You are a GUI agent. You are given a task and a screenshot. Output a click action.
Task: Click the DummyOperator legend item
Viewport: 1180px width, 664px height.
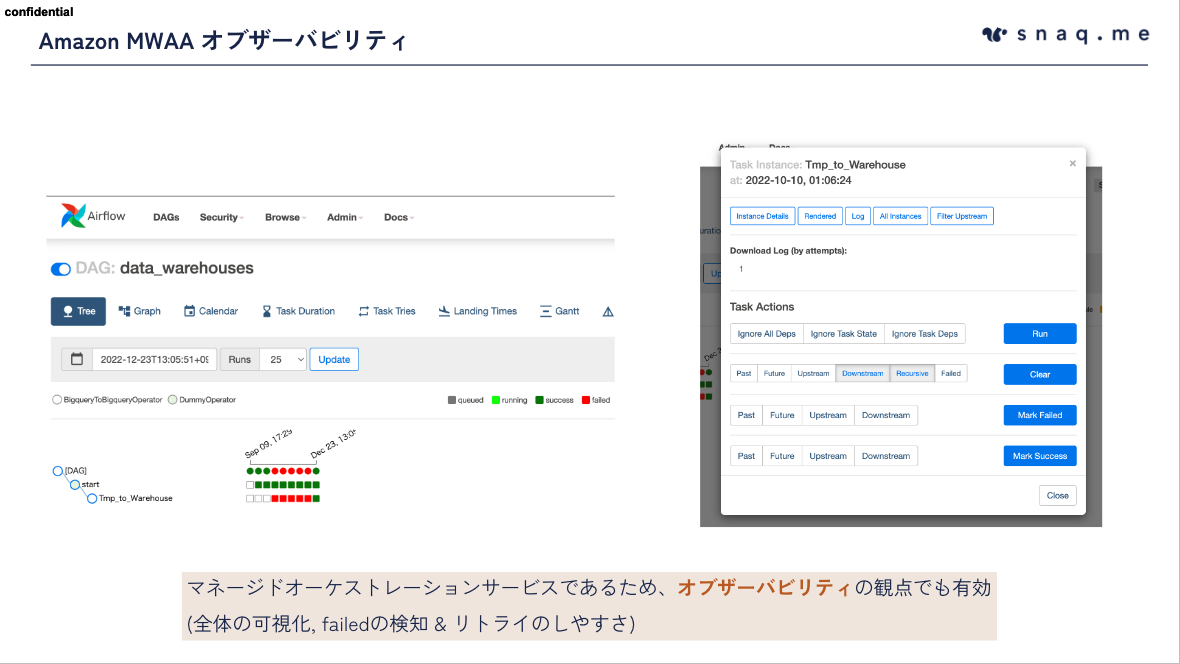click(202, 400)
